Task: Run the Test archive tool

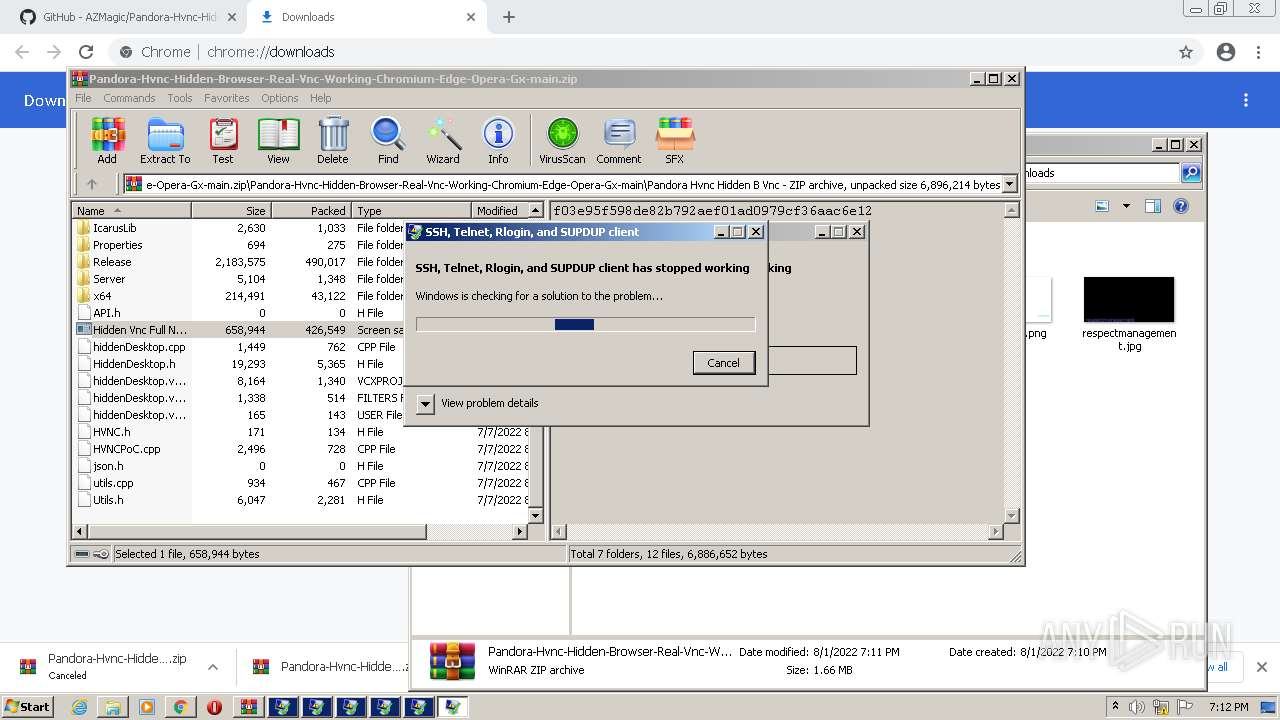Action: 223,140
